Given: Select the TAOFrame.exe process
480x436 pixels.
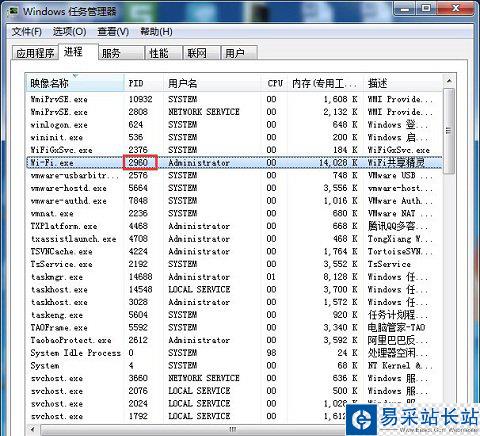Looking at the screenshot, I should coord(235,327).
